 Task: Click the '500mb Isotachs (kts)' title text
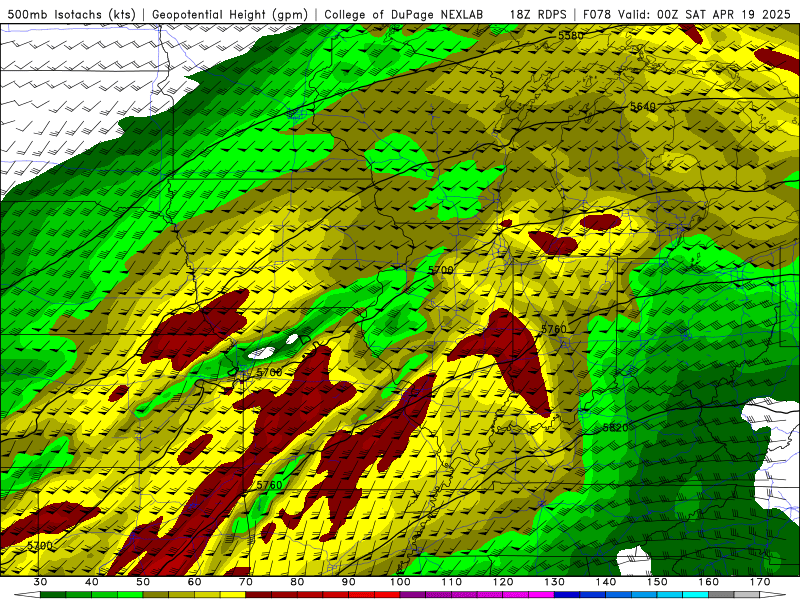point(71,15)
